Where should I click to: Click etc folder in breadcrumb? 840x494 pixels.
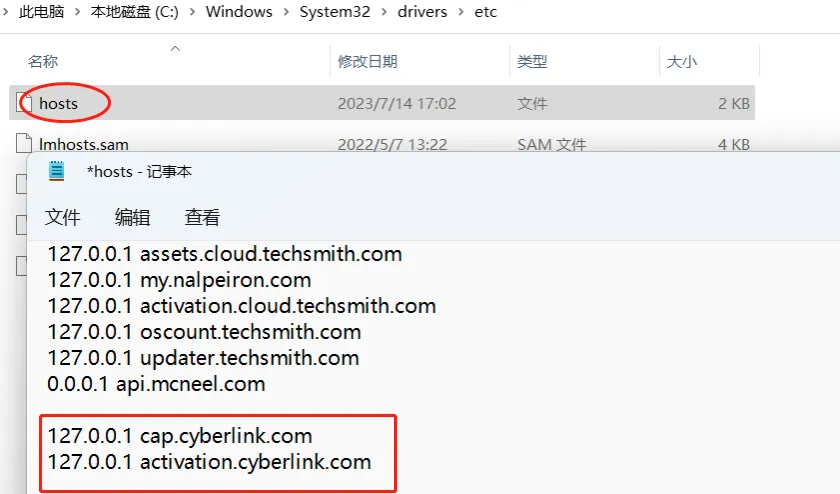coord(486,12)
